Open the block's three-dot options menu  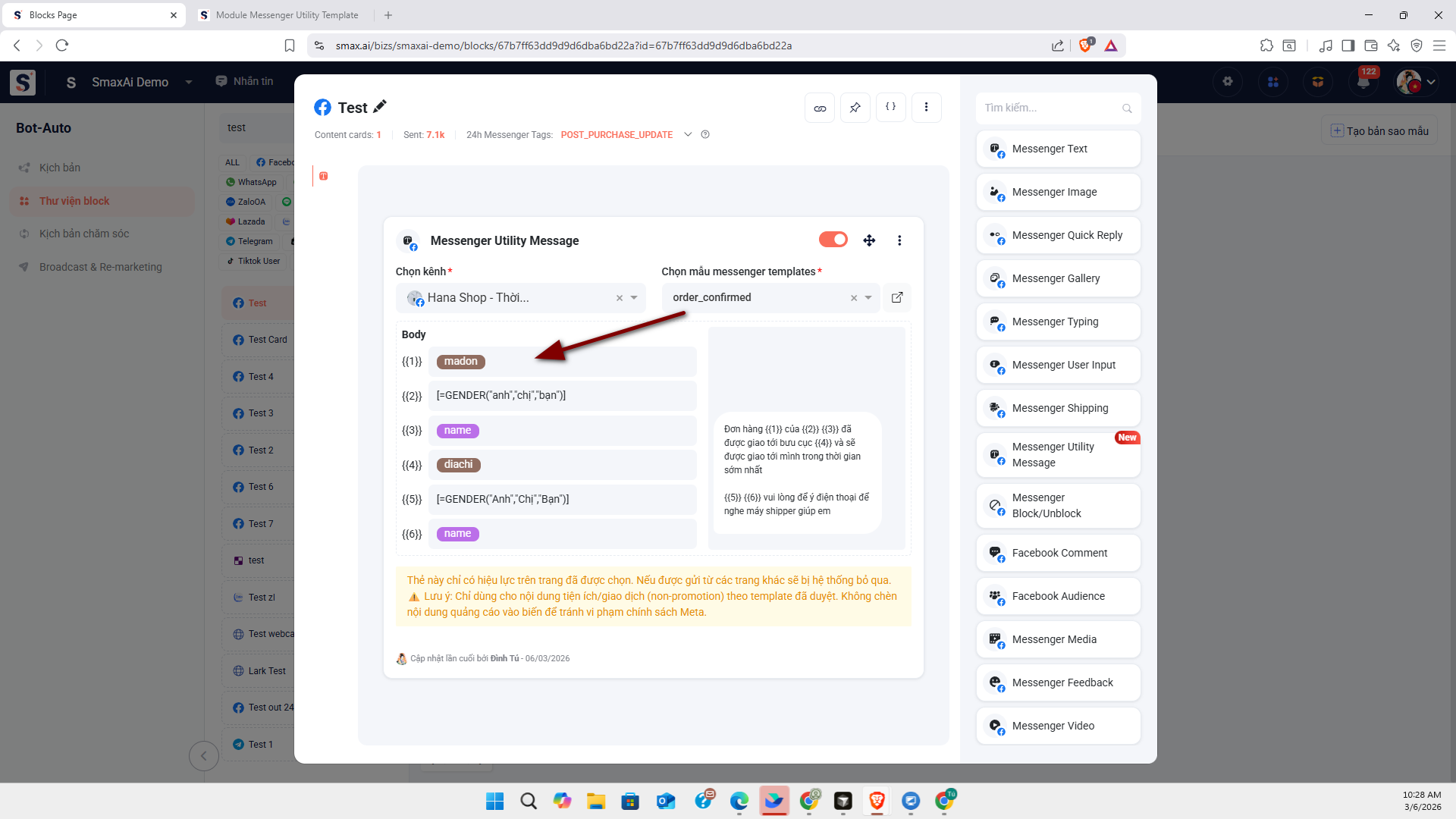point(926,108)
